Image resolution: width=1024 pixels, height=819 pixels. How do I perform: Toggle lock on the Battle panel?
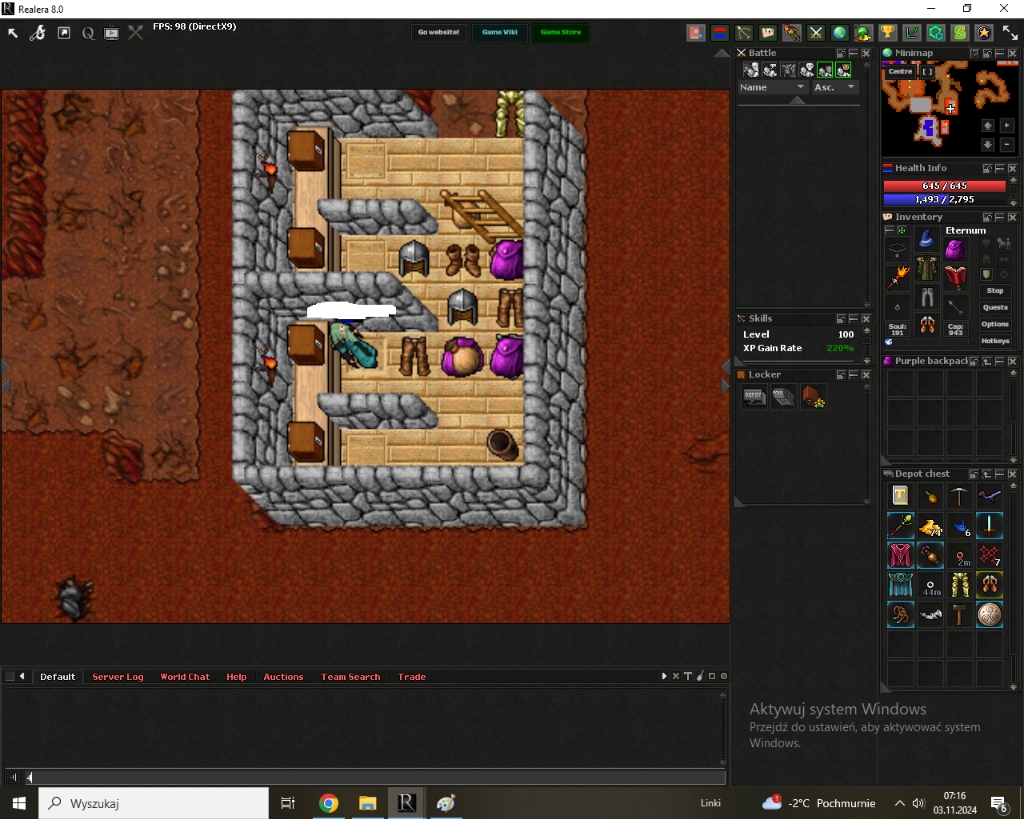[x=841, y=53]
